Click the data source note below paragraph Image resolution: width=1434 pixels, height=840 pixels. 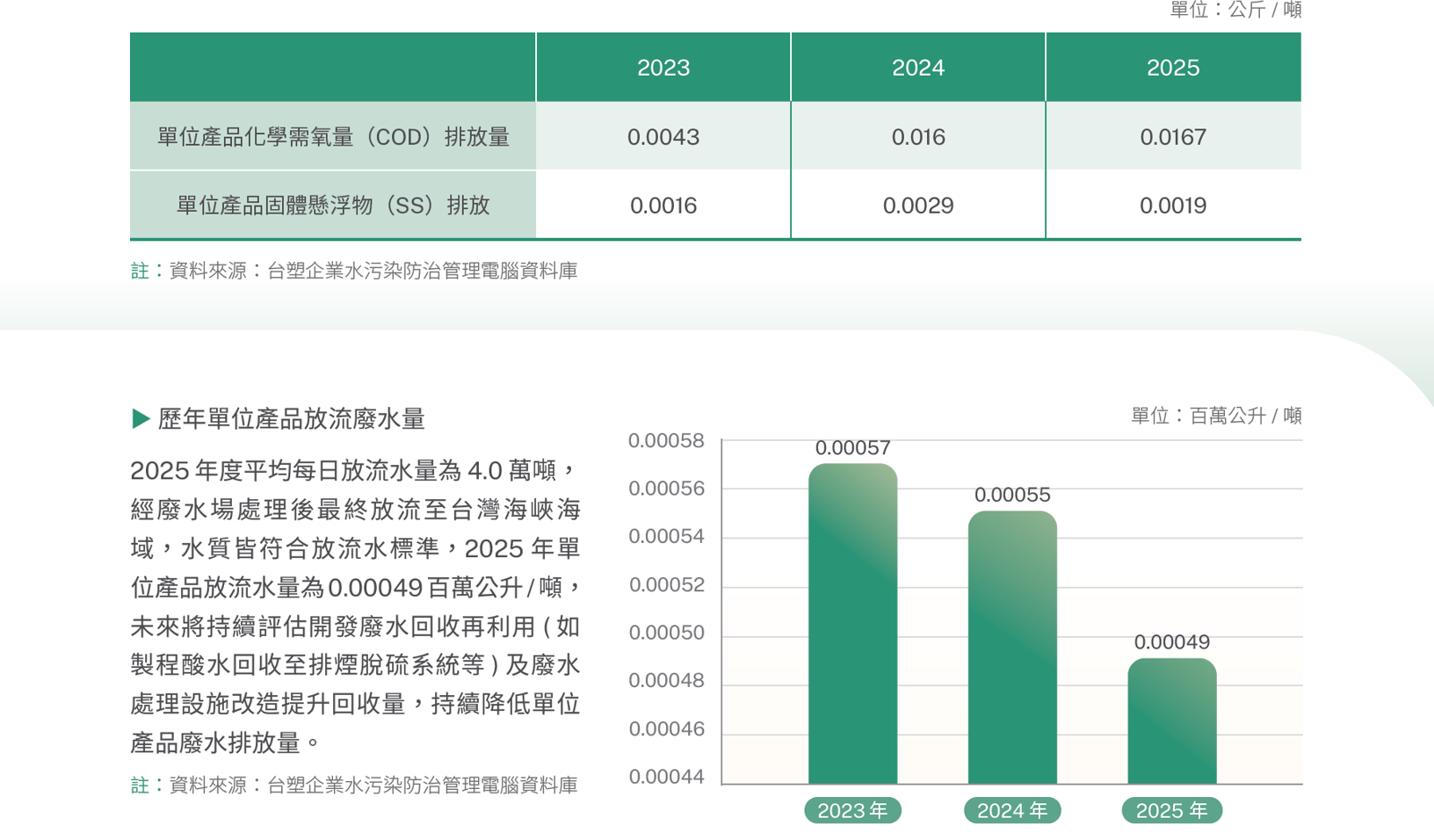[x=354, y=786]
